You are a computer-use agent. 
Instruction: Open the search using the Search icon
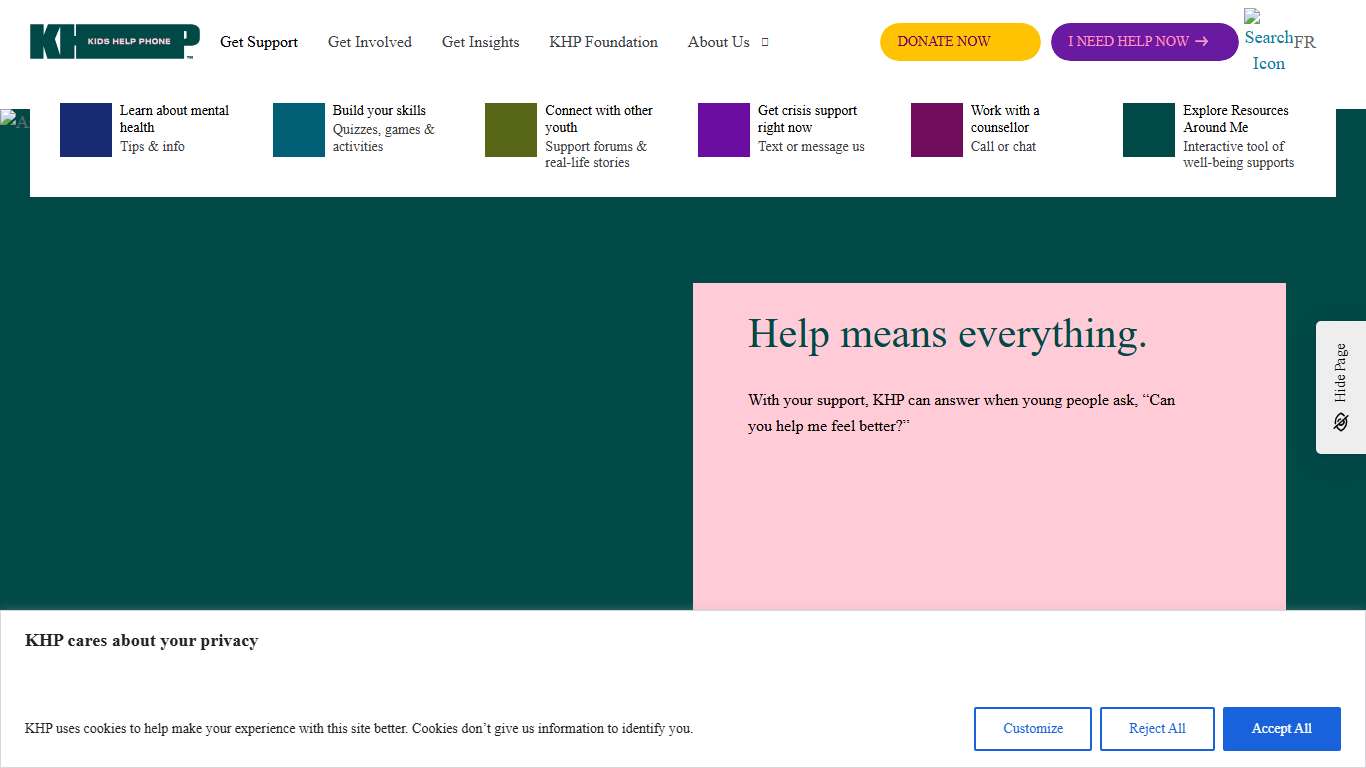click(1266, 37)
